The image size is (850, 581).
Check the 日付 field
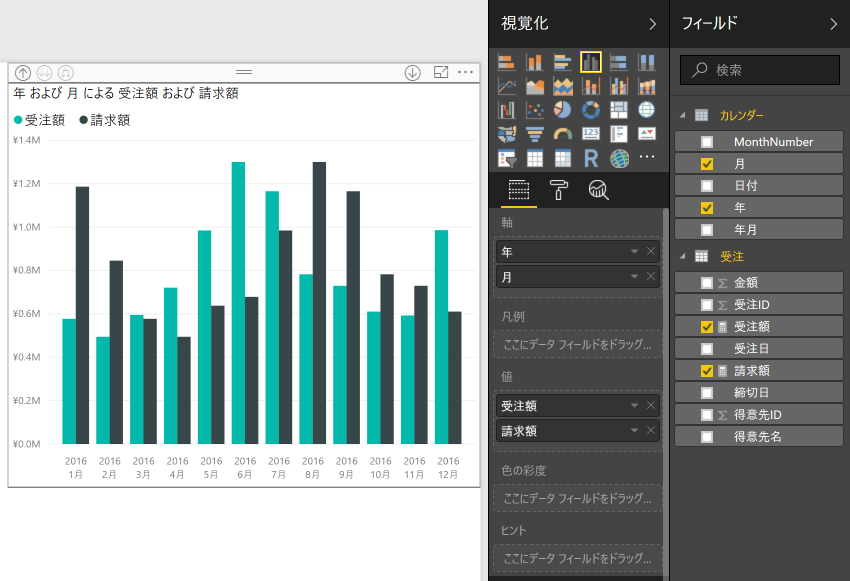coord(707,186)
